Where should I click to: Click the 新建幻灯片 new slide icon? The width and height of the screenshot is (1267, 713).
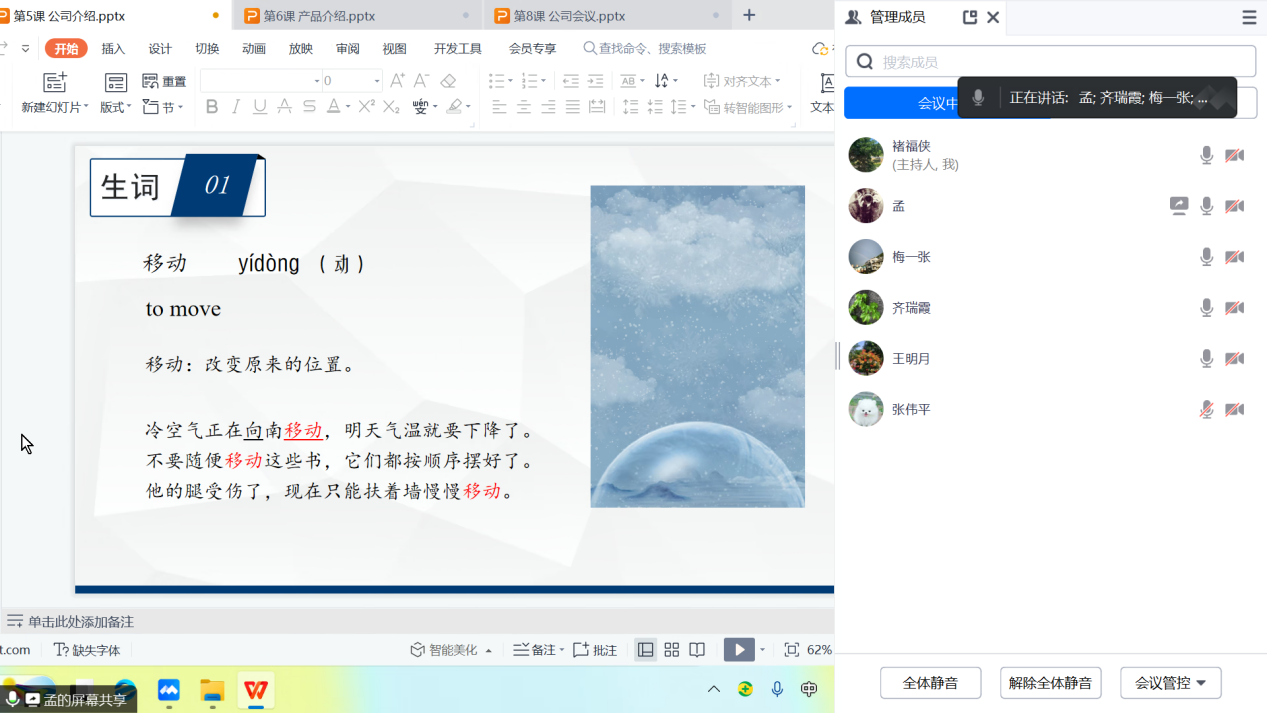55,83
